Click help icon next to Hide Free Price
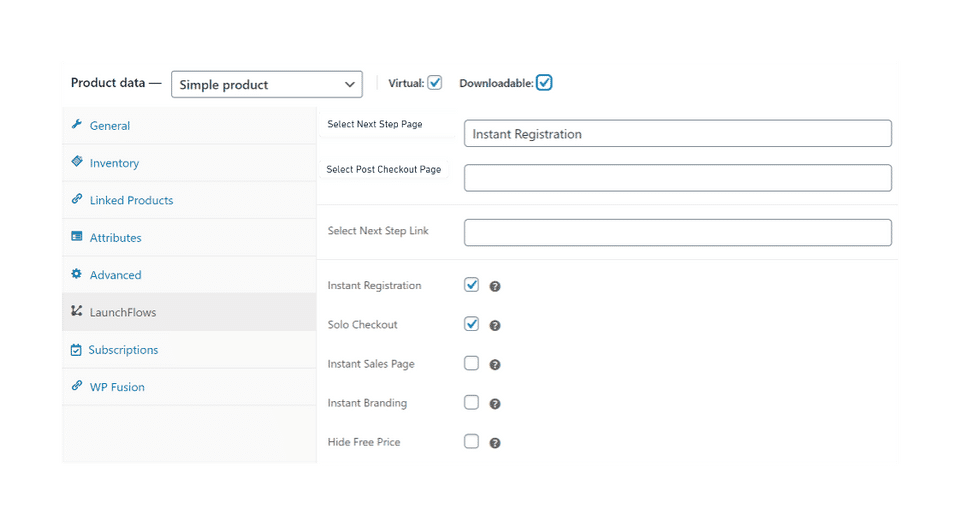 click(x=495, y=442)
